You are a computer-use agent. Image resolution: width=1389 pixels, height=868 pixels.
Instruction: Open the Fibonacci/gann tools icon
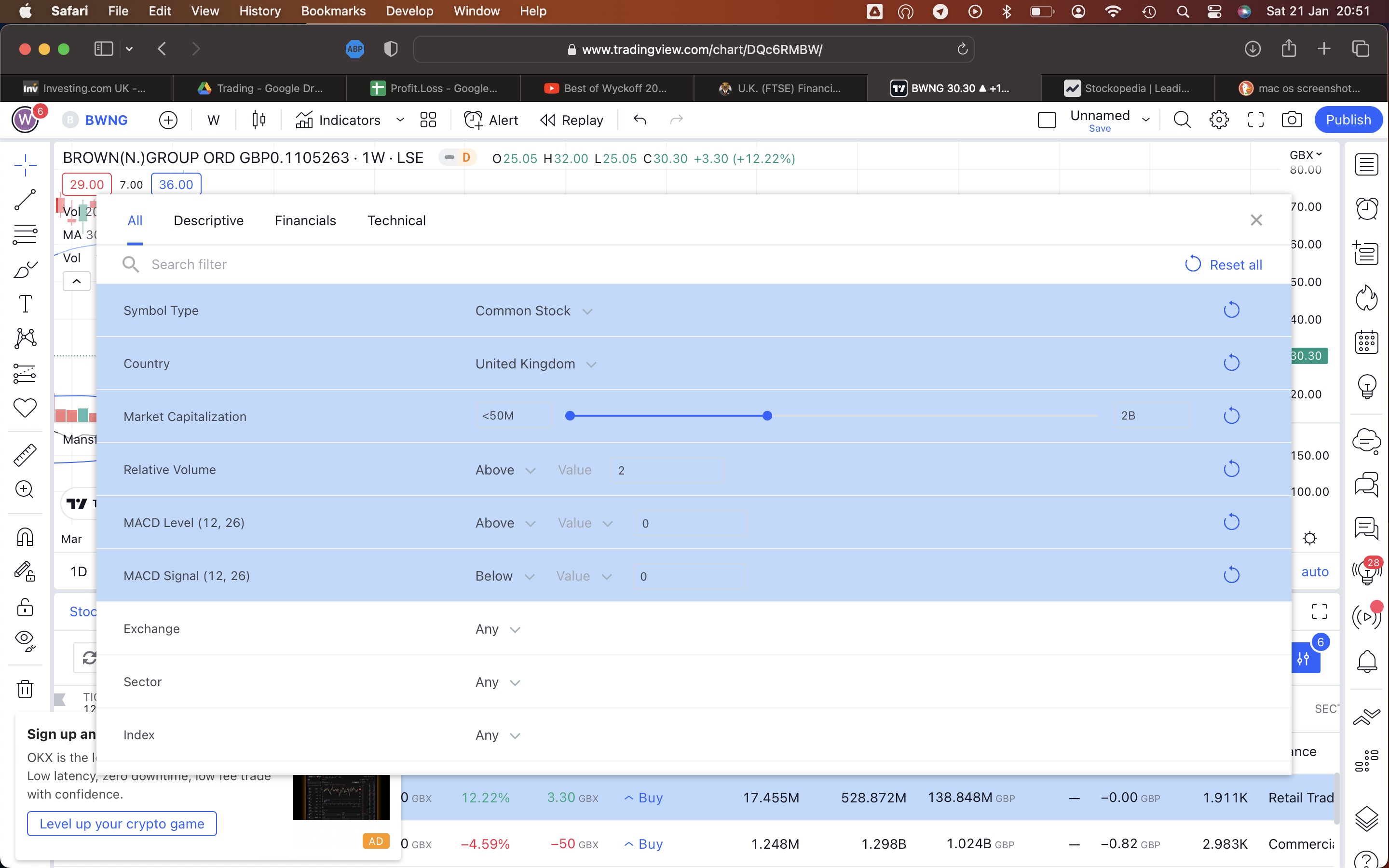coord(25,234)
